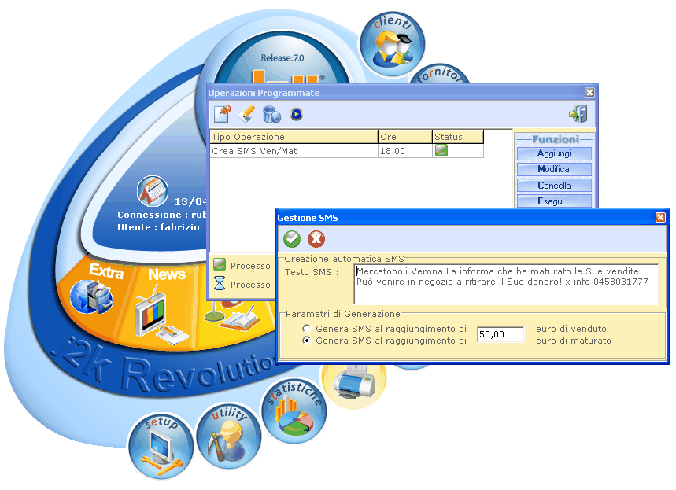Select radio for euro di venduto

point(307,328)
